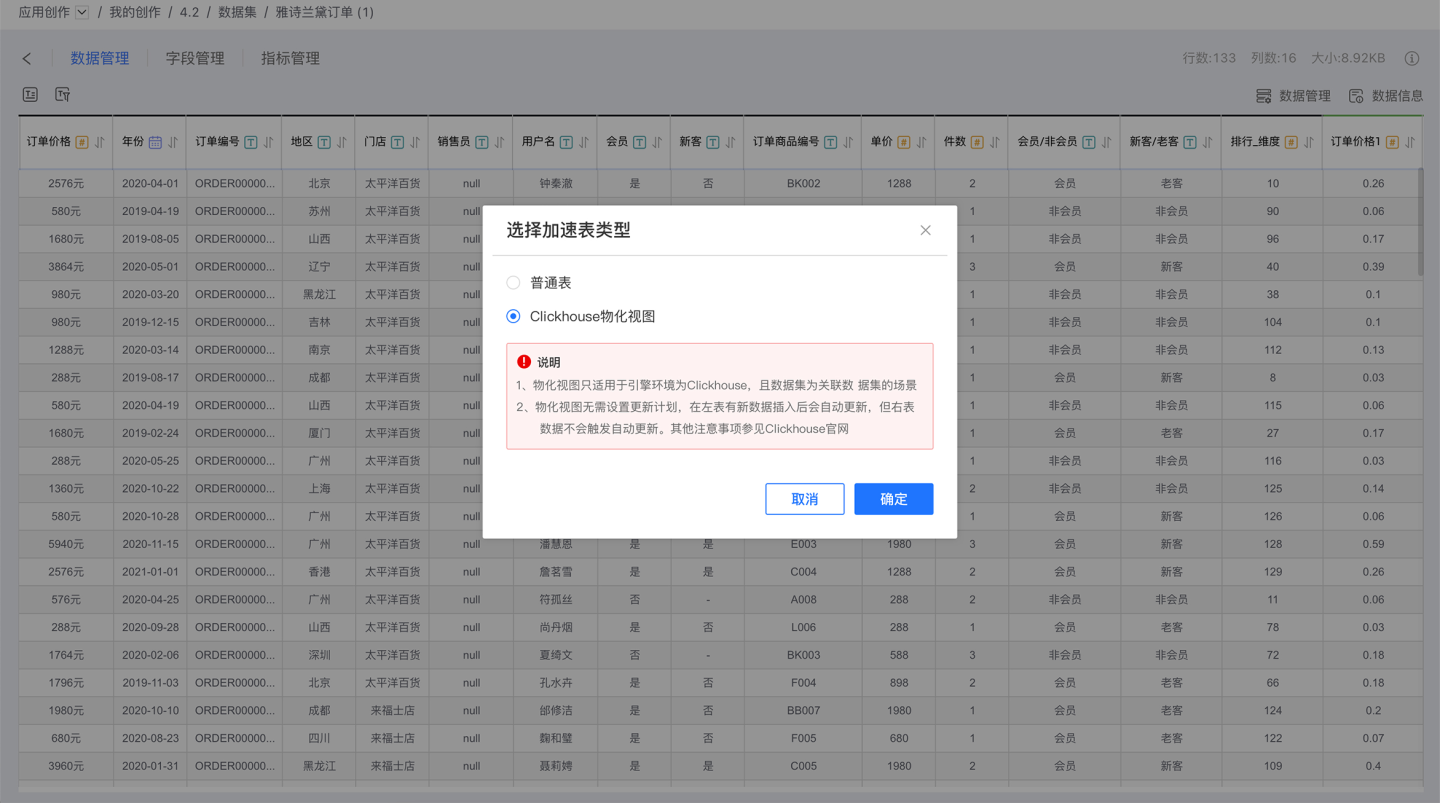The image size is (1440, 803).
Task: Click the sort icon on 订单价格 column
Action: point(100,143)
